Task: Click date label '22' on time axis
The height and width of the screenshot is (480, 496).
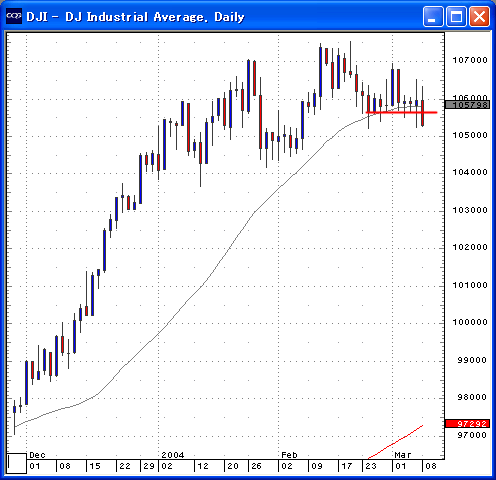Action: (x=125, y=466)
